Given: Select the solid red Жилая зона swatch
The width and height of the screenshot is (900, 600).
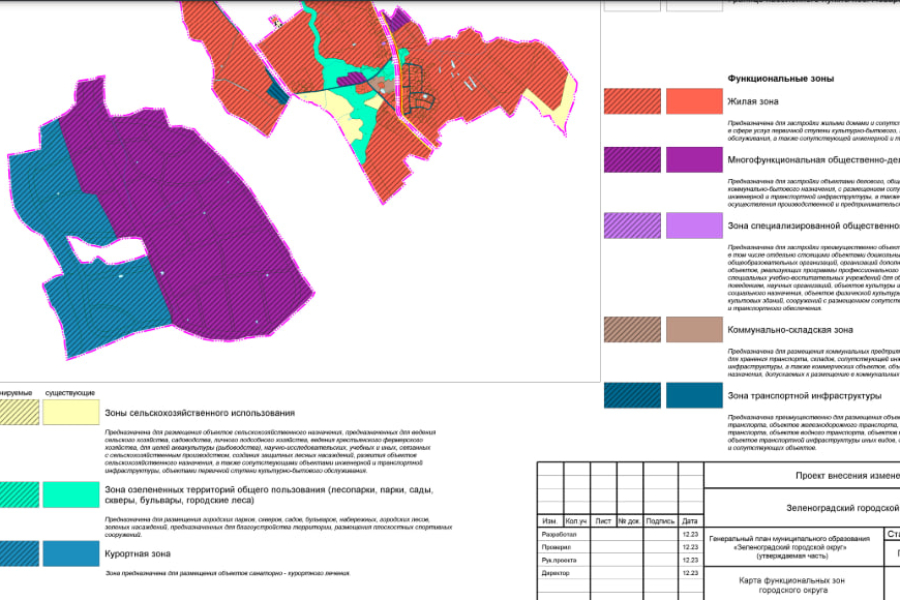Looking at the screenshot, I should click(694, 101).
